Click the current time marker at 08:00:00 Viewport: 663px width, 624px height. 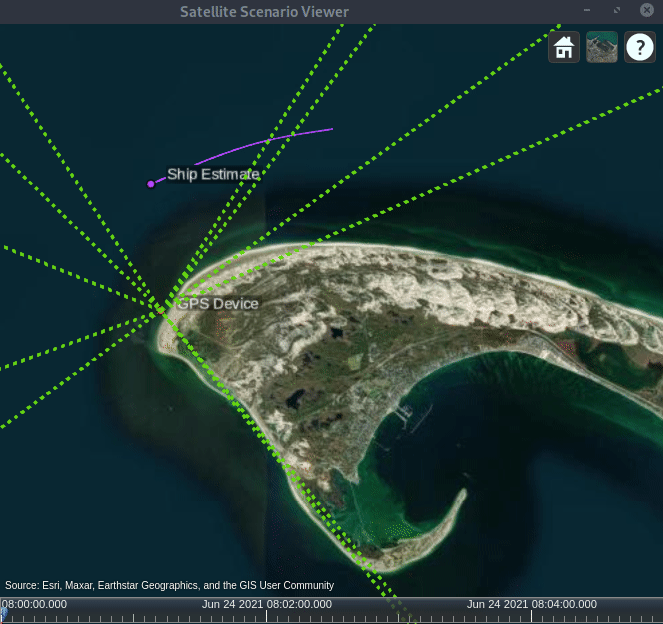tap(3, 610)
